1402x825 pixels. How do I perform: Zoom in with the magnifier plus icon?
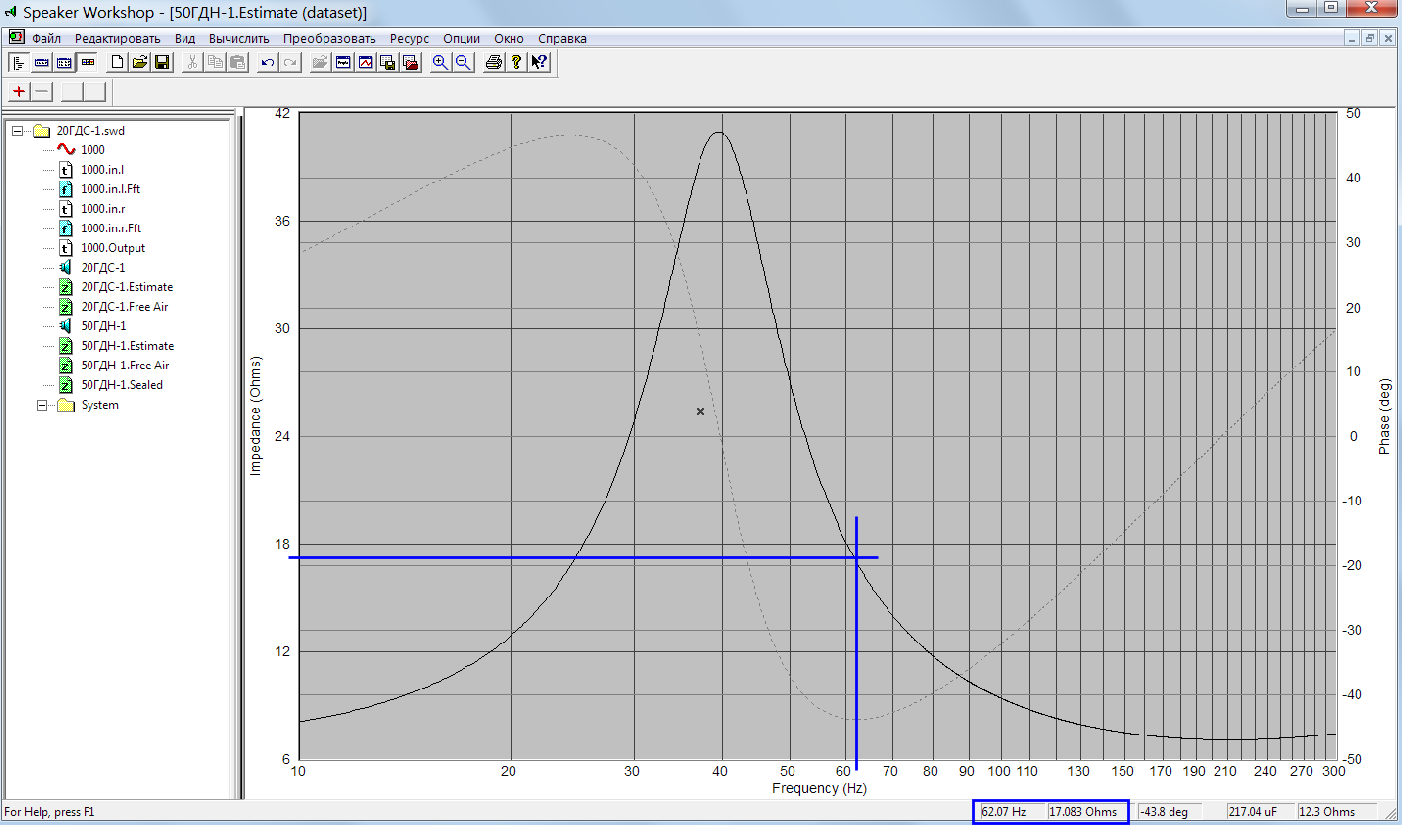(x=440, y=62)
